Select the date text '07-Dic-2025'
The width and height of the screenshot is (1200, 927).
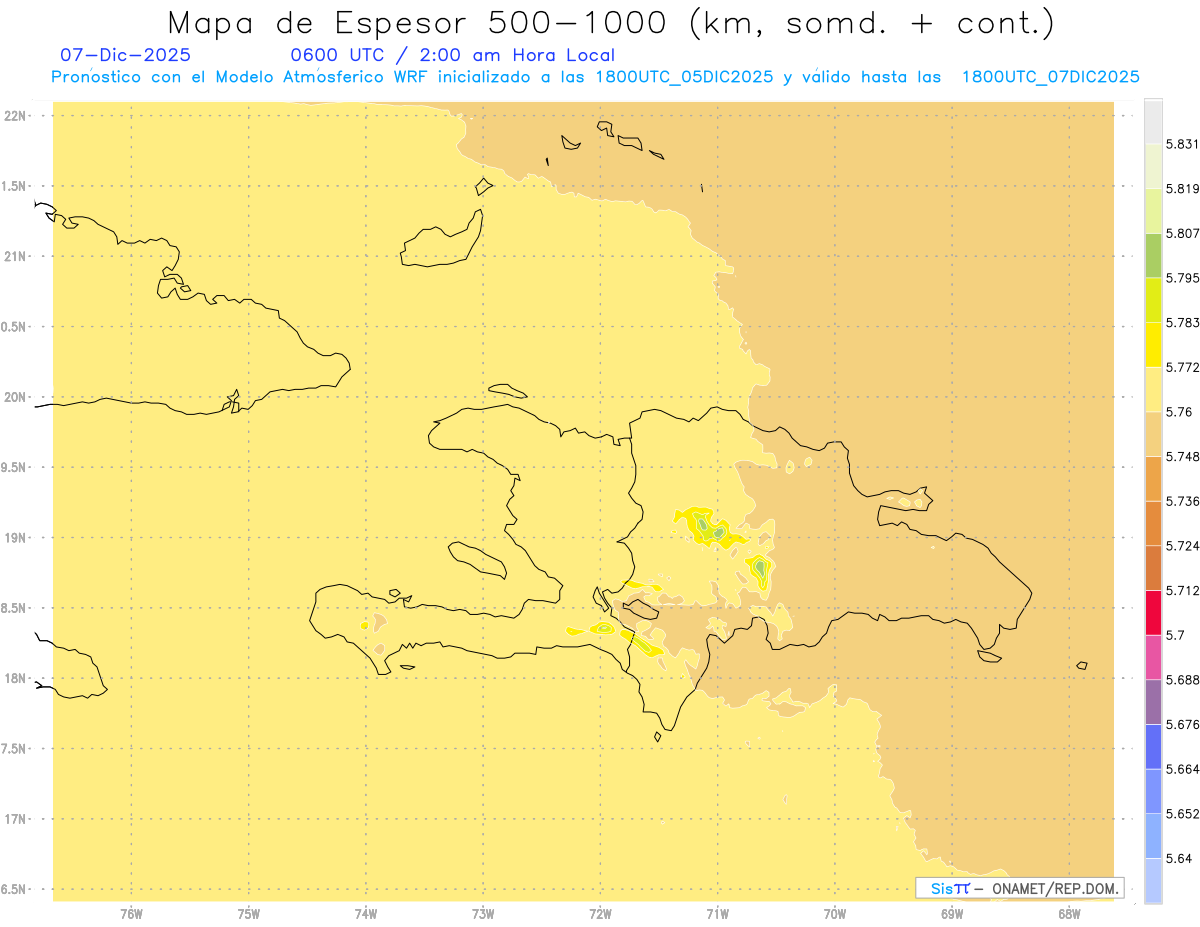click(126, 55)
